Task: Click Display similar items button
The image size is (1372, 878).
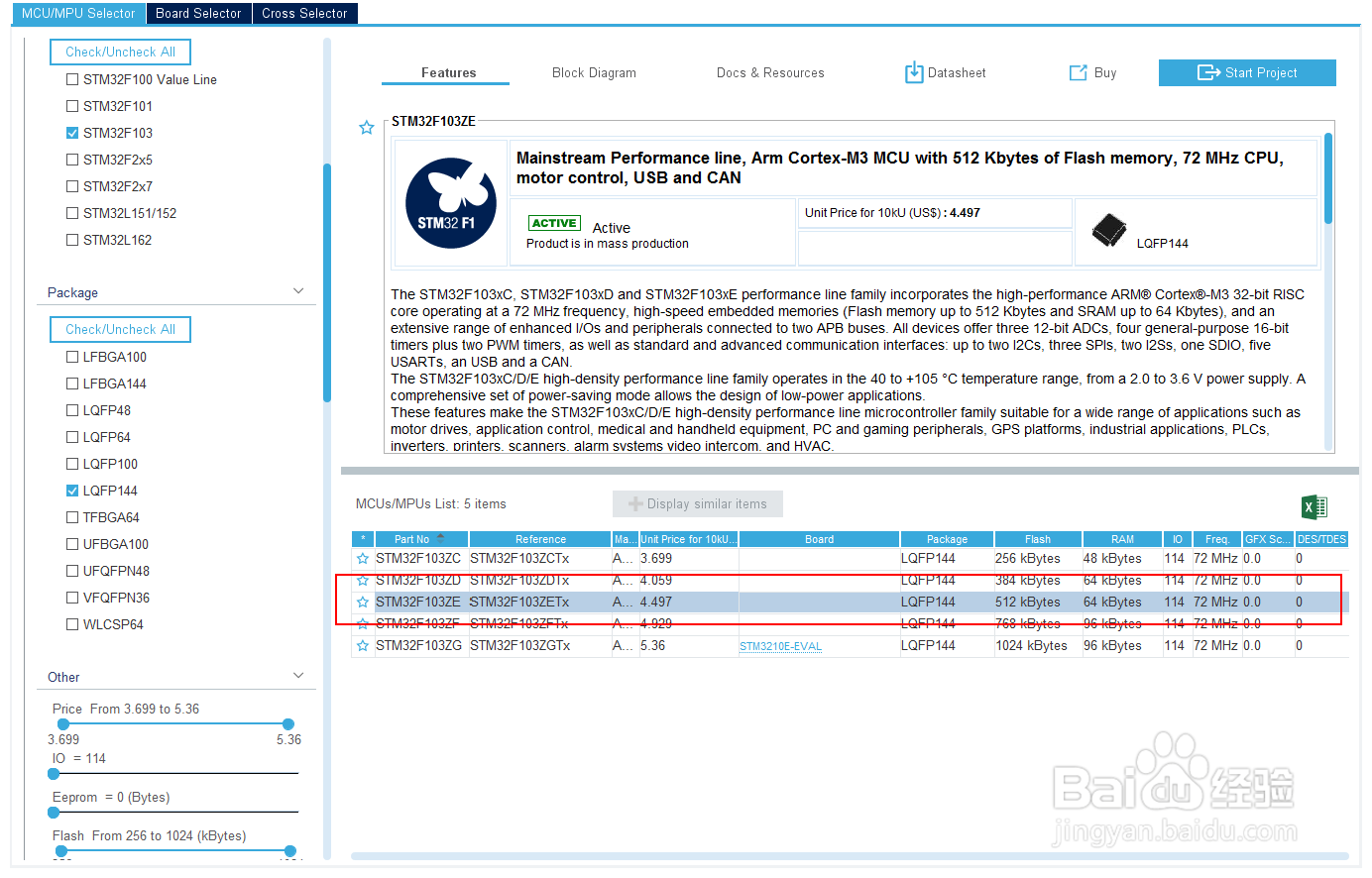Action: 698,503
